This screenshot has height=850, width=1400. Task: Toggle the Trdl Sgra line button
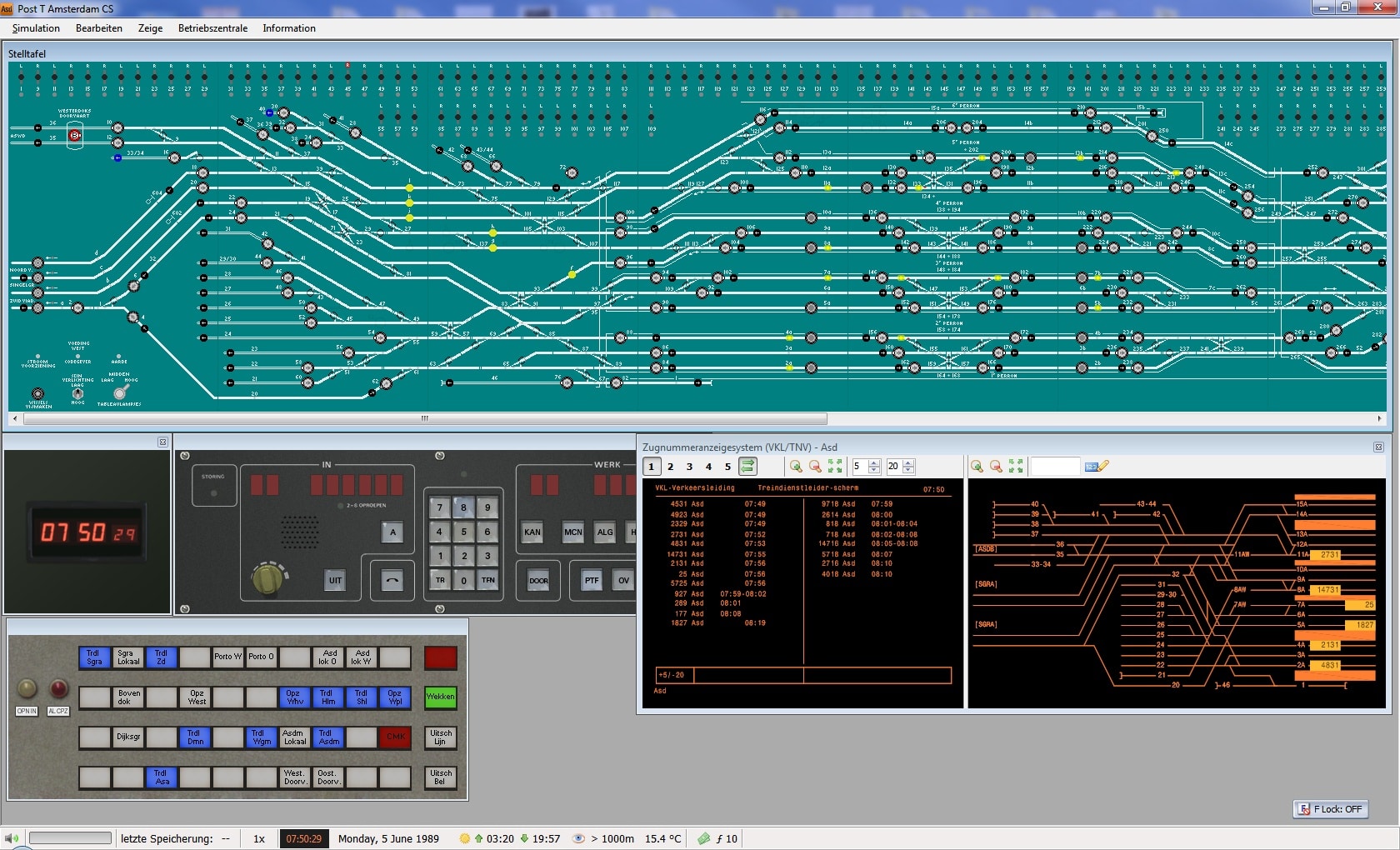pyautogui.click(x=94, y=657)
